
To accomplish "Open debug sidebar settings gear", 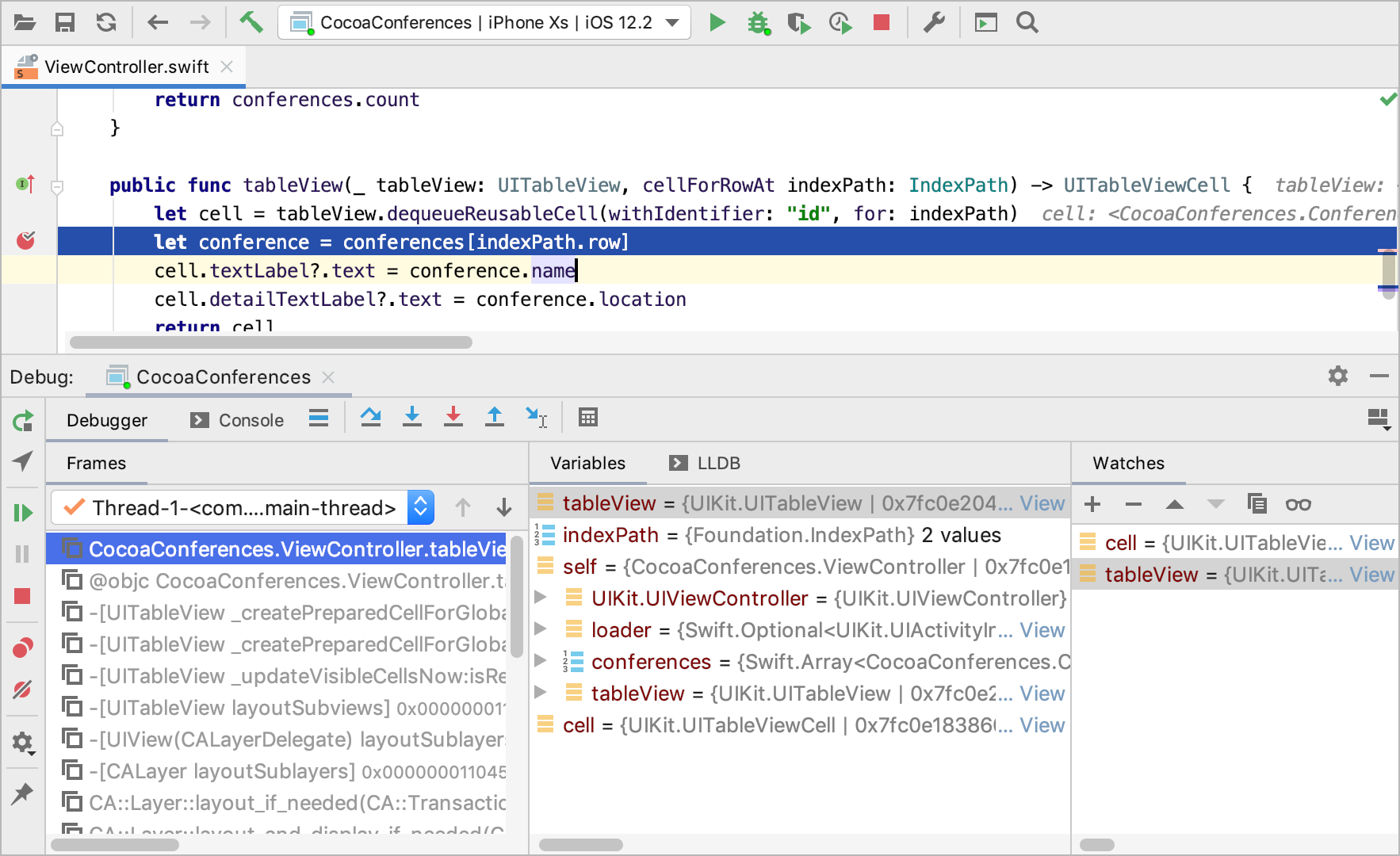I will (22, 743).
